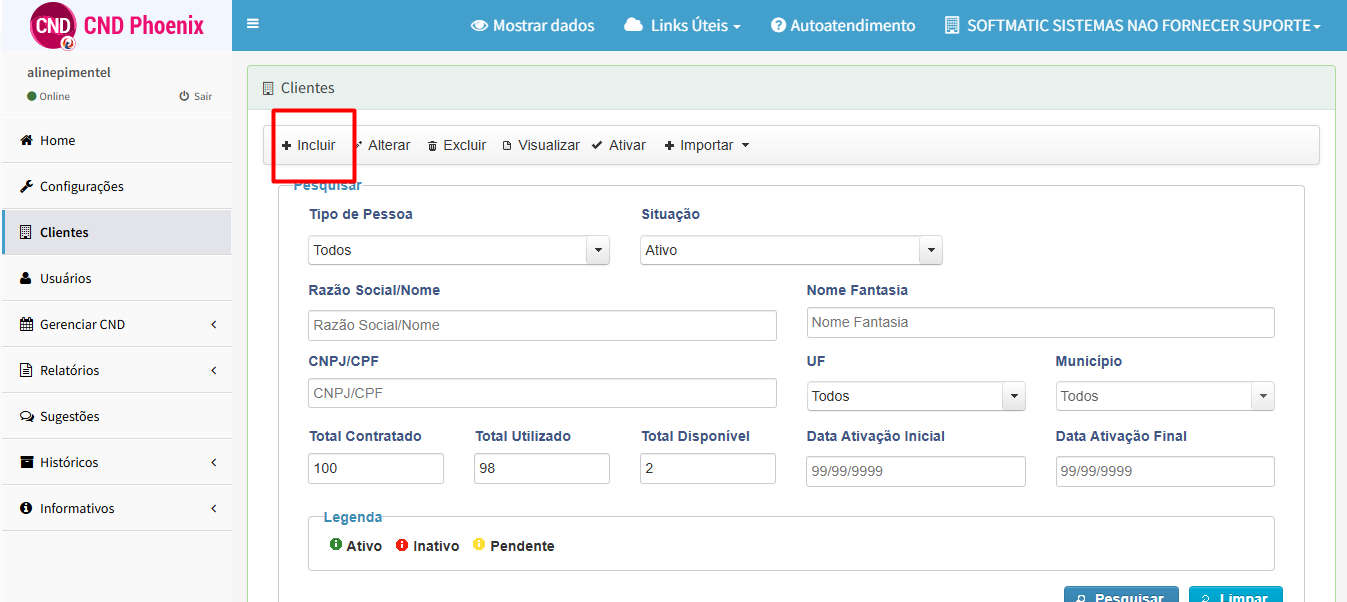The height and width of the screenshot is (602, 1347).
Task: Click the CND Phoenix logo
Action: pos(116,25)
